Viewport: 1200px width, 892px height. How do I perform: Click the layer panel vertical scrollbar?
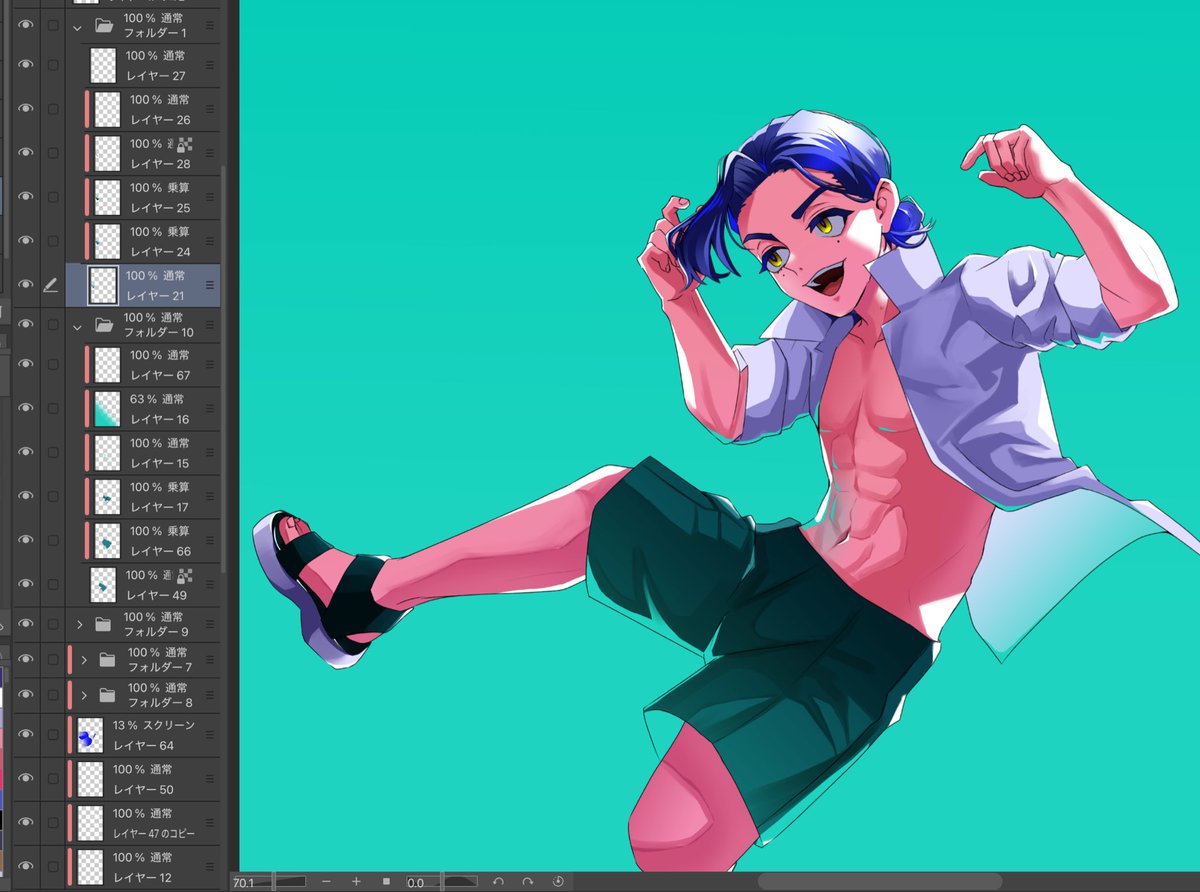coord(224,370)
